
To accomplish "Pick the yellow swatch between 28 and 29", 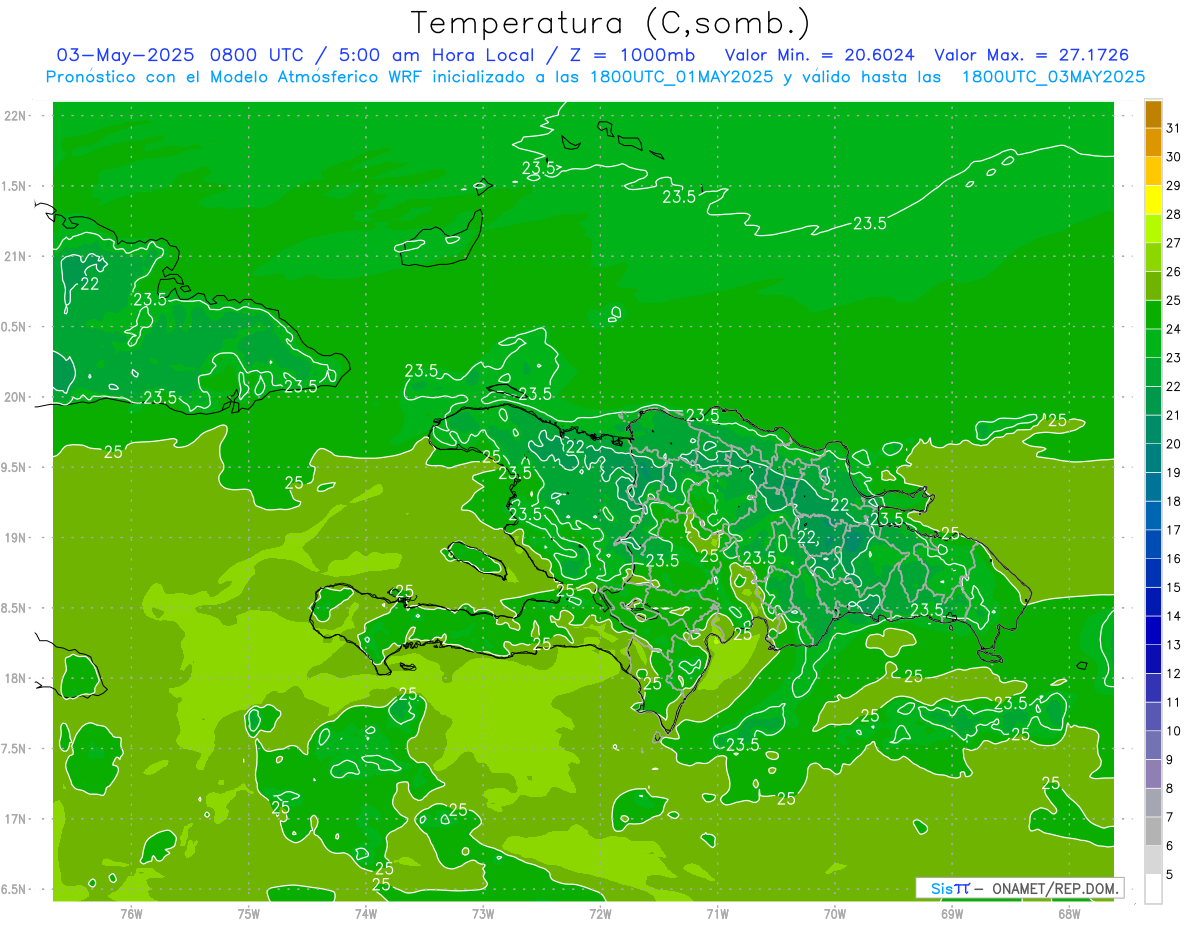I will 1154,200.
